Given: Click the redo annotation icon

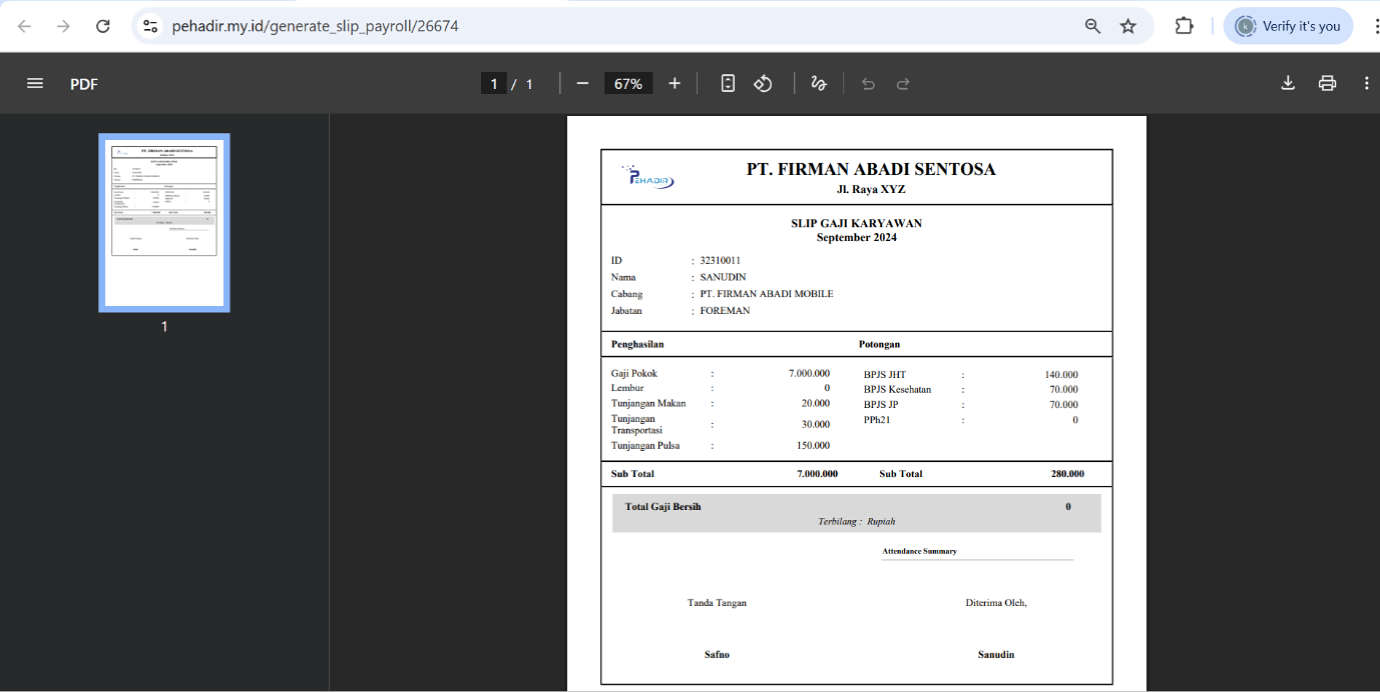Looking at the screenshot, I should [x=903, y=83].
